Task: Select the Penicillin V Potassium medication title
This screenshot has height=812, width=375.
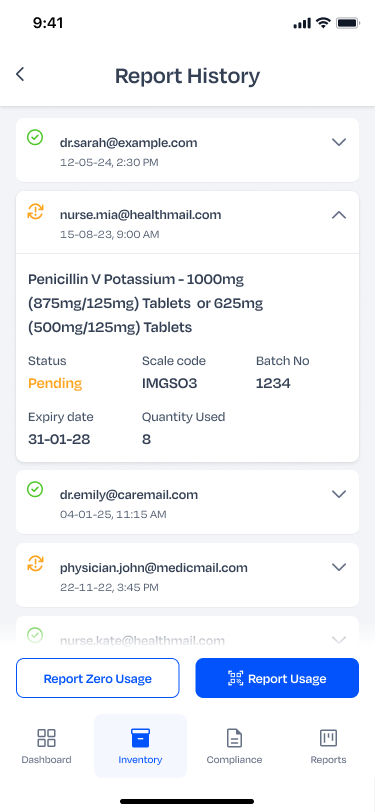Action: point(146,303)
